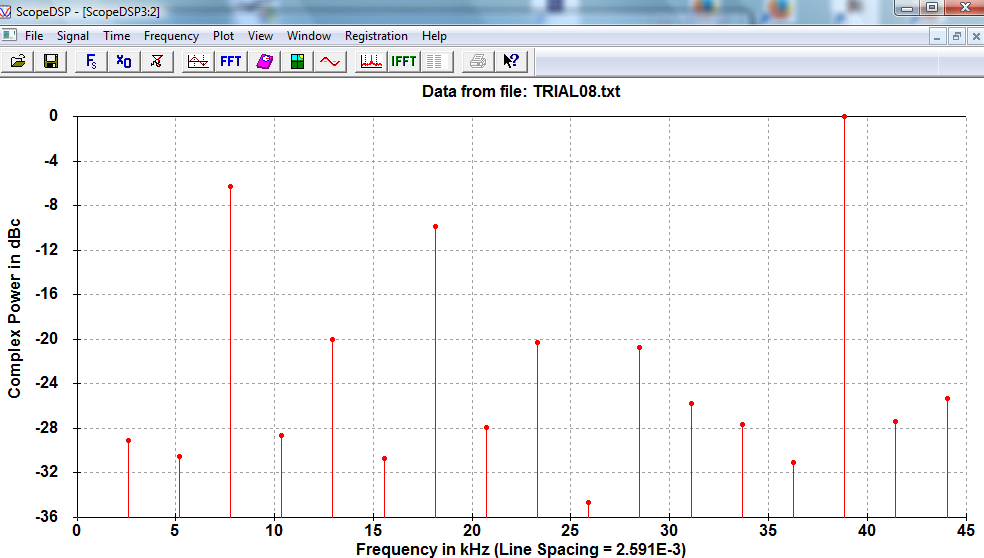Open the Registration menu
The width and height of the screenshot is (984, 558).
tap(376, 36)
